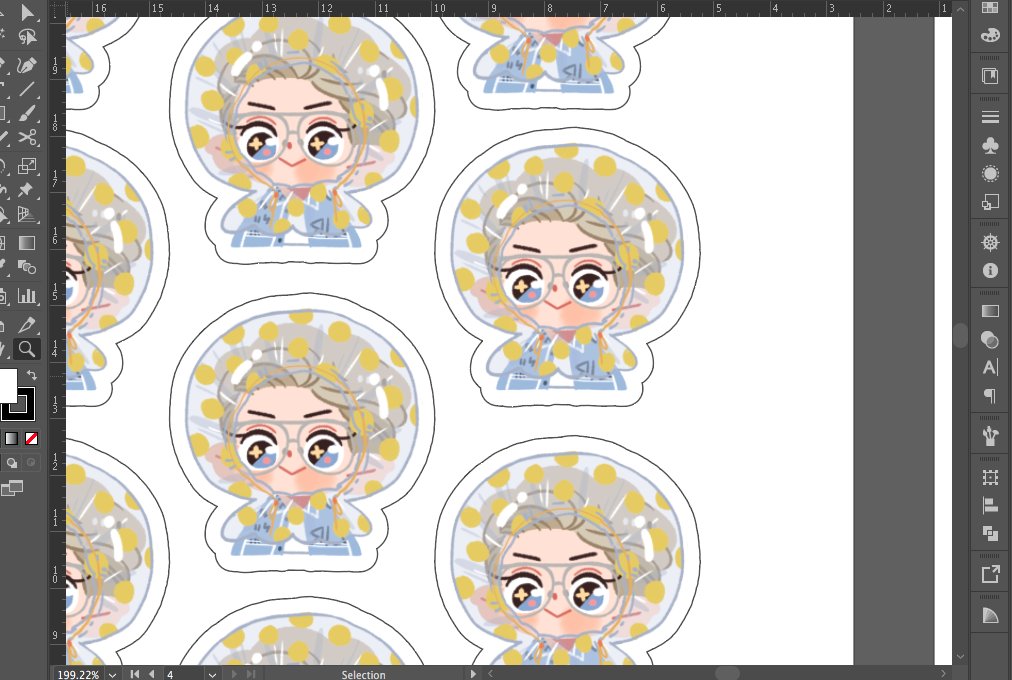Swap fill and stroke colors

coord(32,375)
